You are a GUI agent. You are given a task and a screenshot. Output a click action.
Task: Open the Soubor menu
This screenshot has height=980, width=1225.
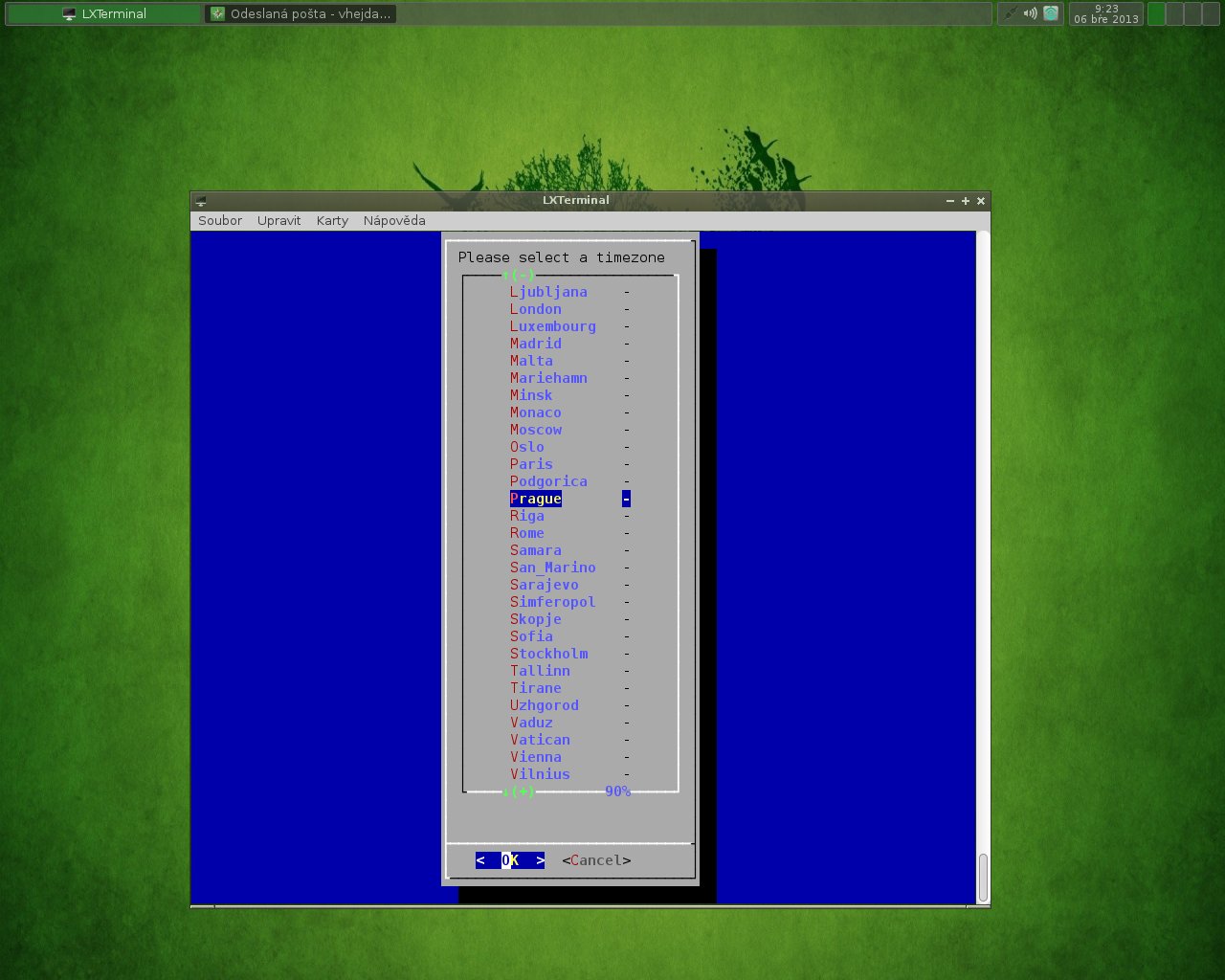[220, 220]
